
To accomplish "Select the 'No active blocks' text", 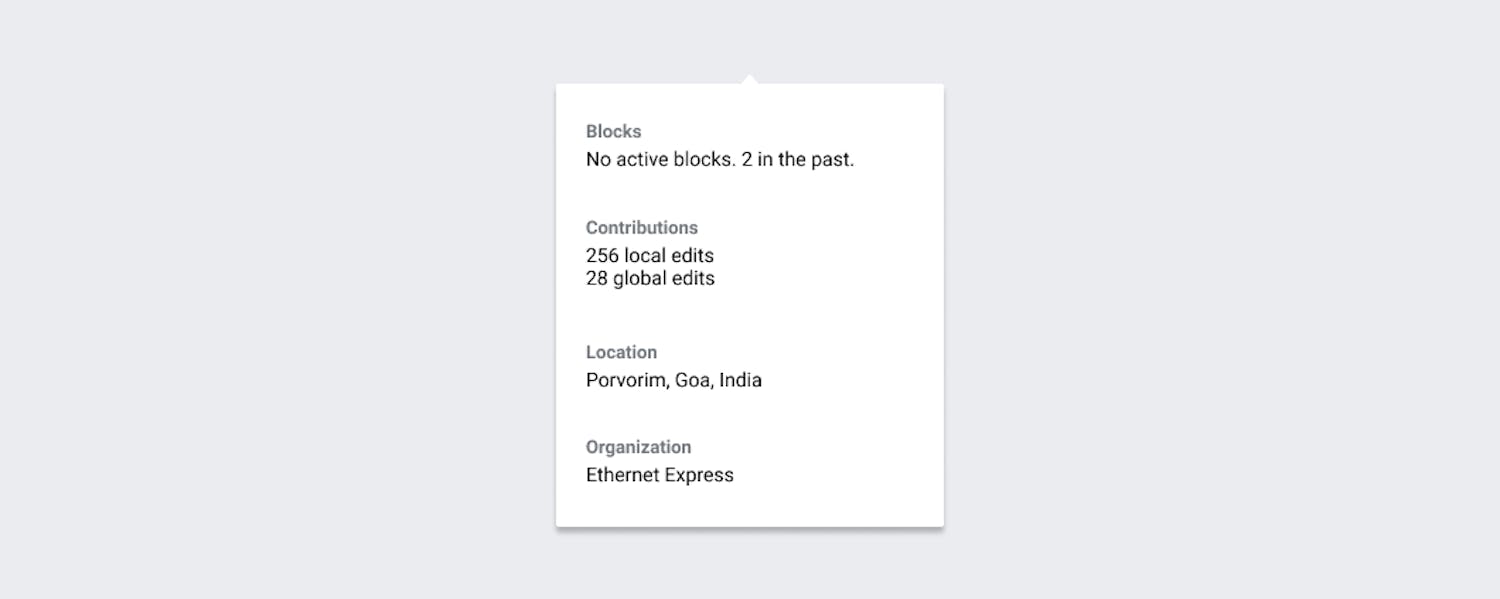I will pos(659,160).
